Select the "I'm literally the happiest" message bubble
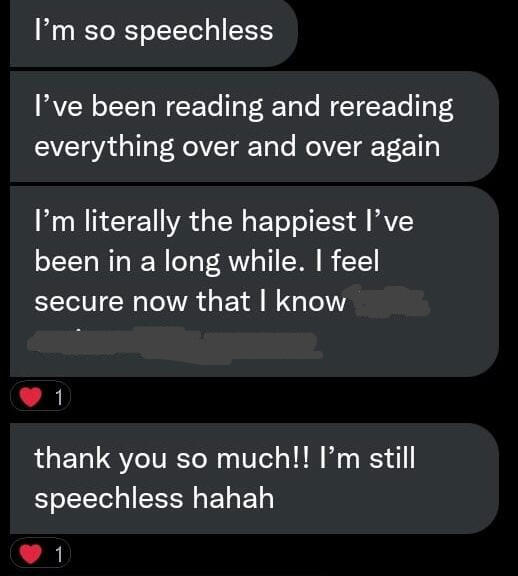 coord(254,281)
